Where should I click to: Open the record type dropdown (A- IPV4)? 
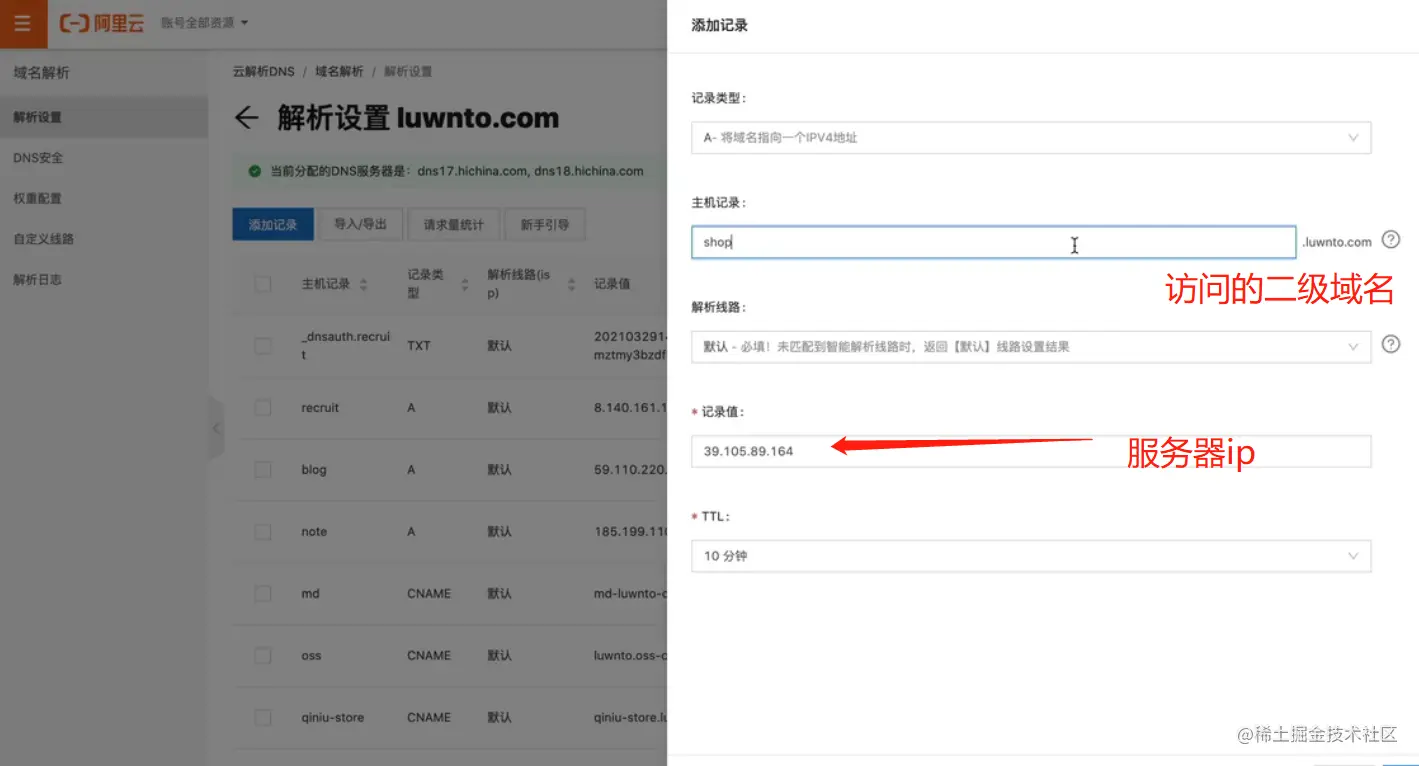click(1031, 138)
